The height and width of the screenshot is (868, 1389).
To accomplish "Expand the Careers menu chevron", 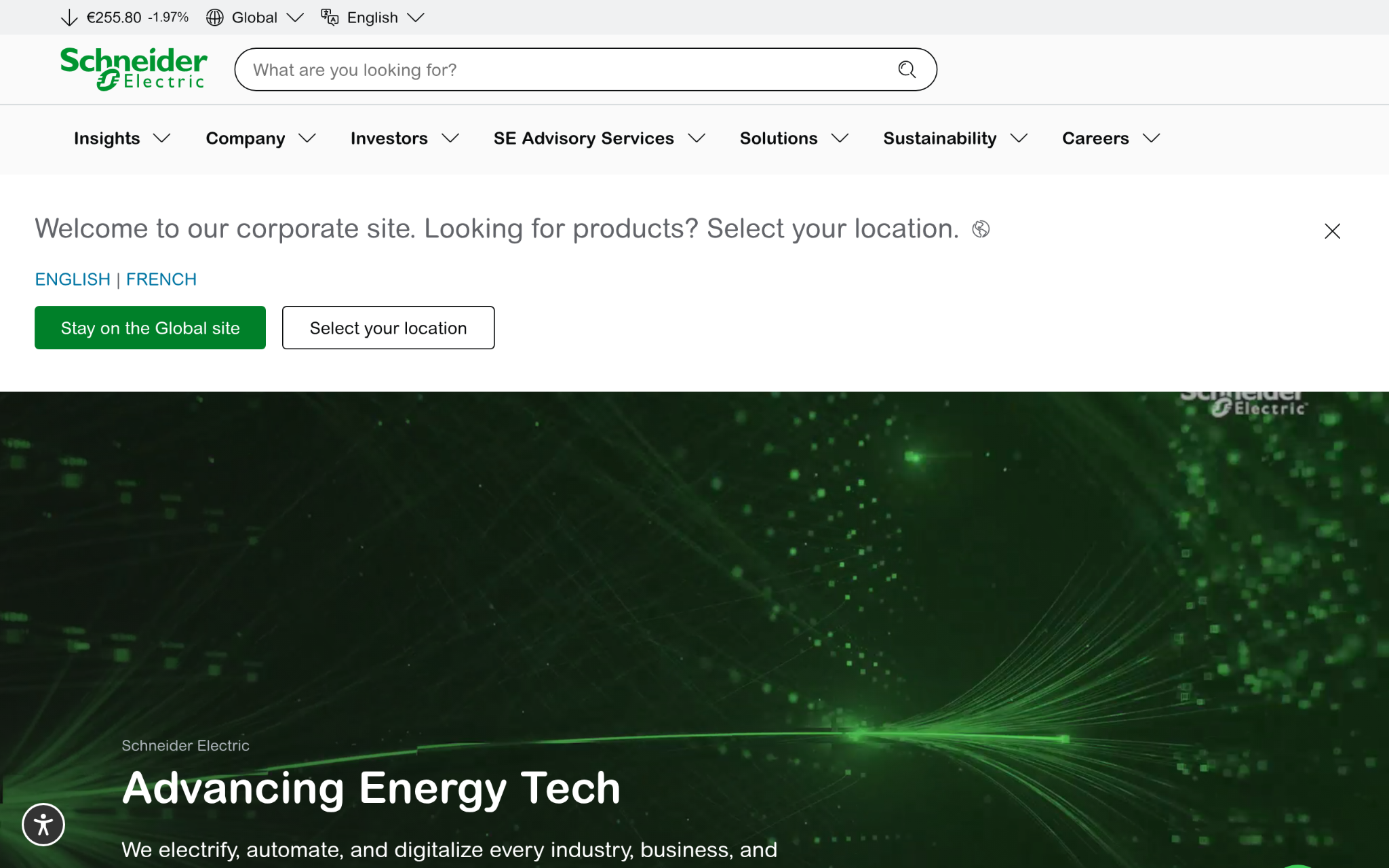I will [x=1152, y=138].
